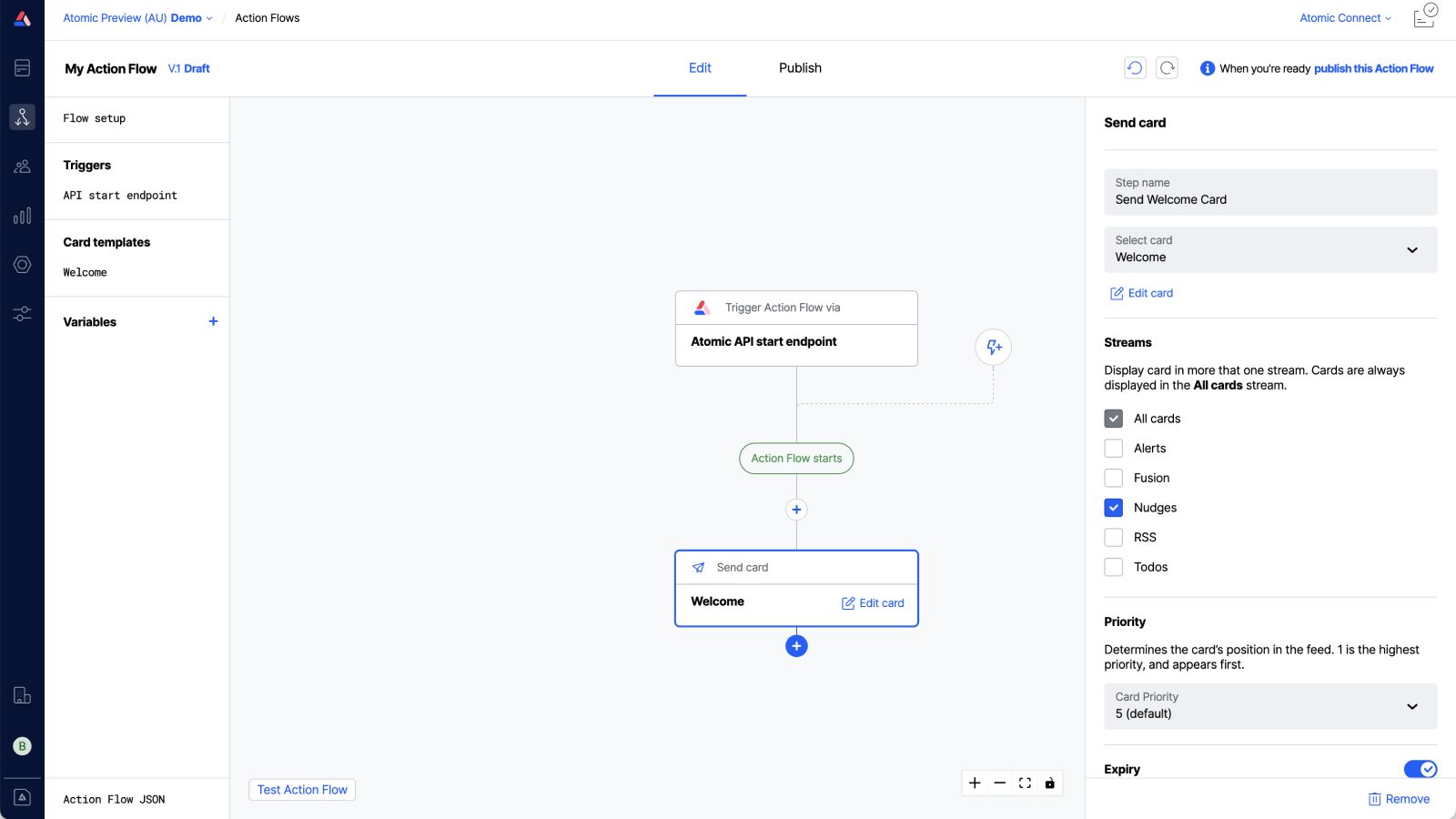Go to Action Flows breadcrumb
Viewport: 1456px width, 819px height.
(x=268, y=18)
